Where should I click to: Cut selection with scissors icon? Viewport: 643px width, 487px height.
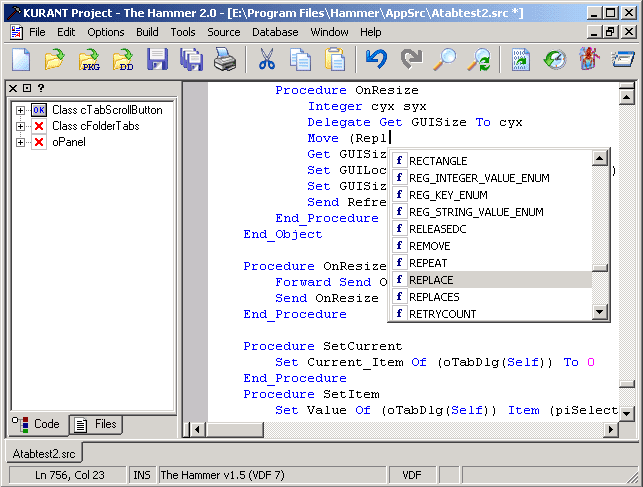pos(267,60)
